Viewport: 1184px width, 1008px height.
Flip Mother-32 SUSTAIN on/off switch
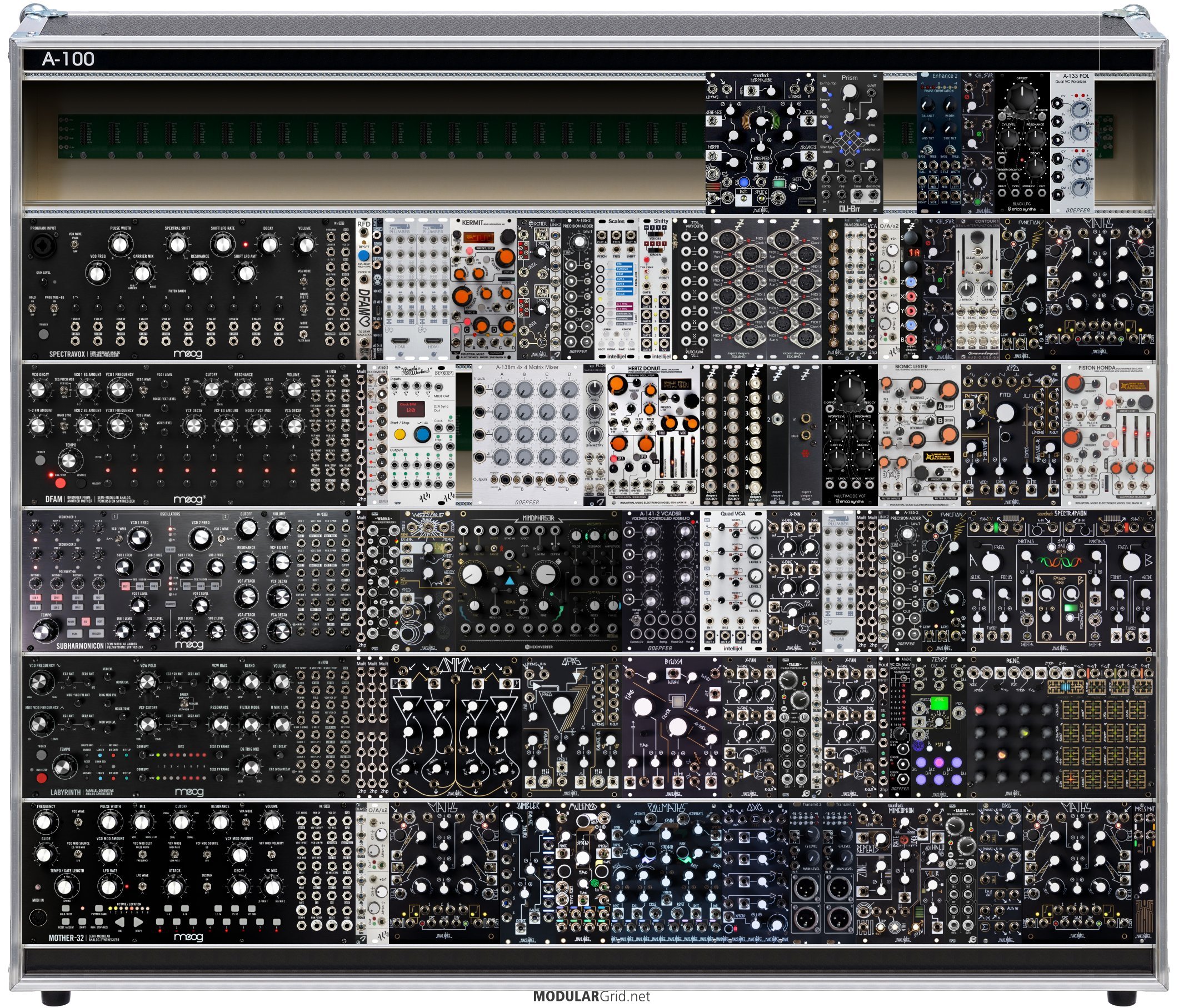(x=208, y=886)
